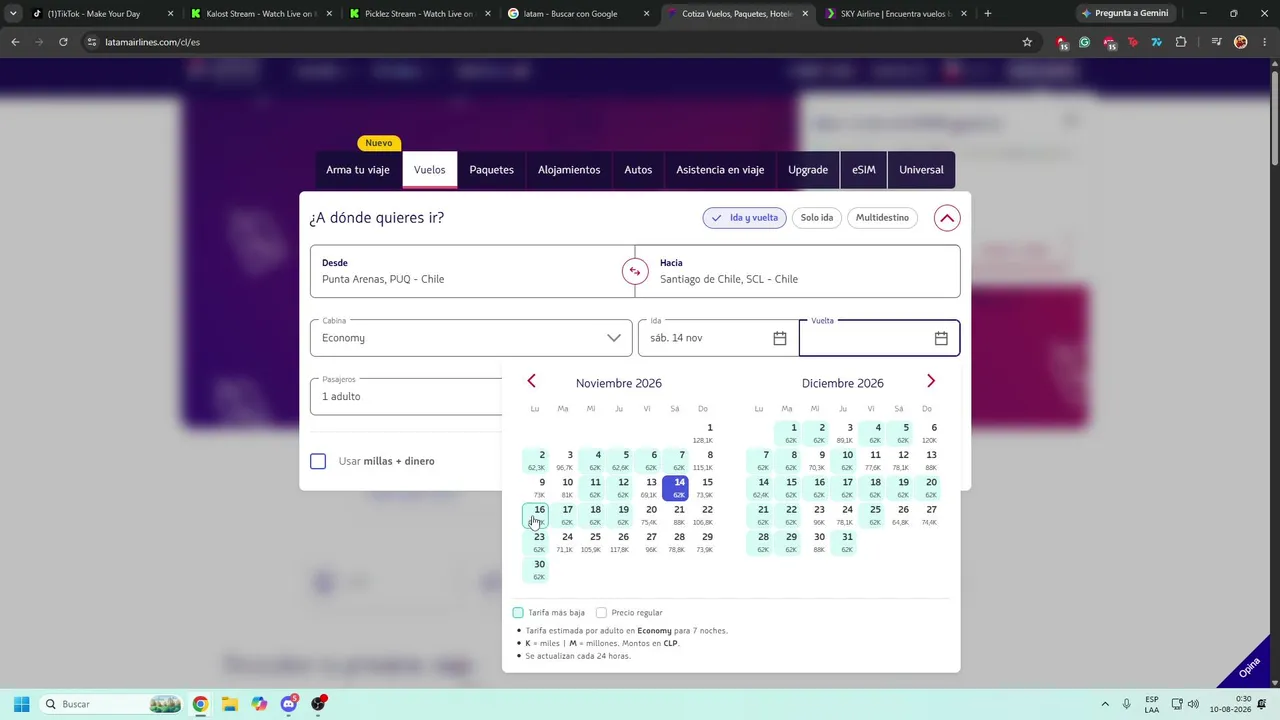Image resolution: width=1280 pixels, height=720 pixels.
Task: Click Pregunta a Gemini button
Action: click(x=1127, y=14)
